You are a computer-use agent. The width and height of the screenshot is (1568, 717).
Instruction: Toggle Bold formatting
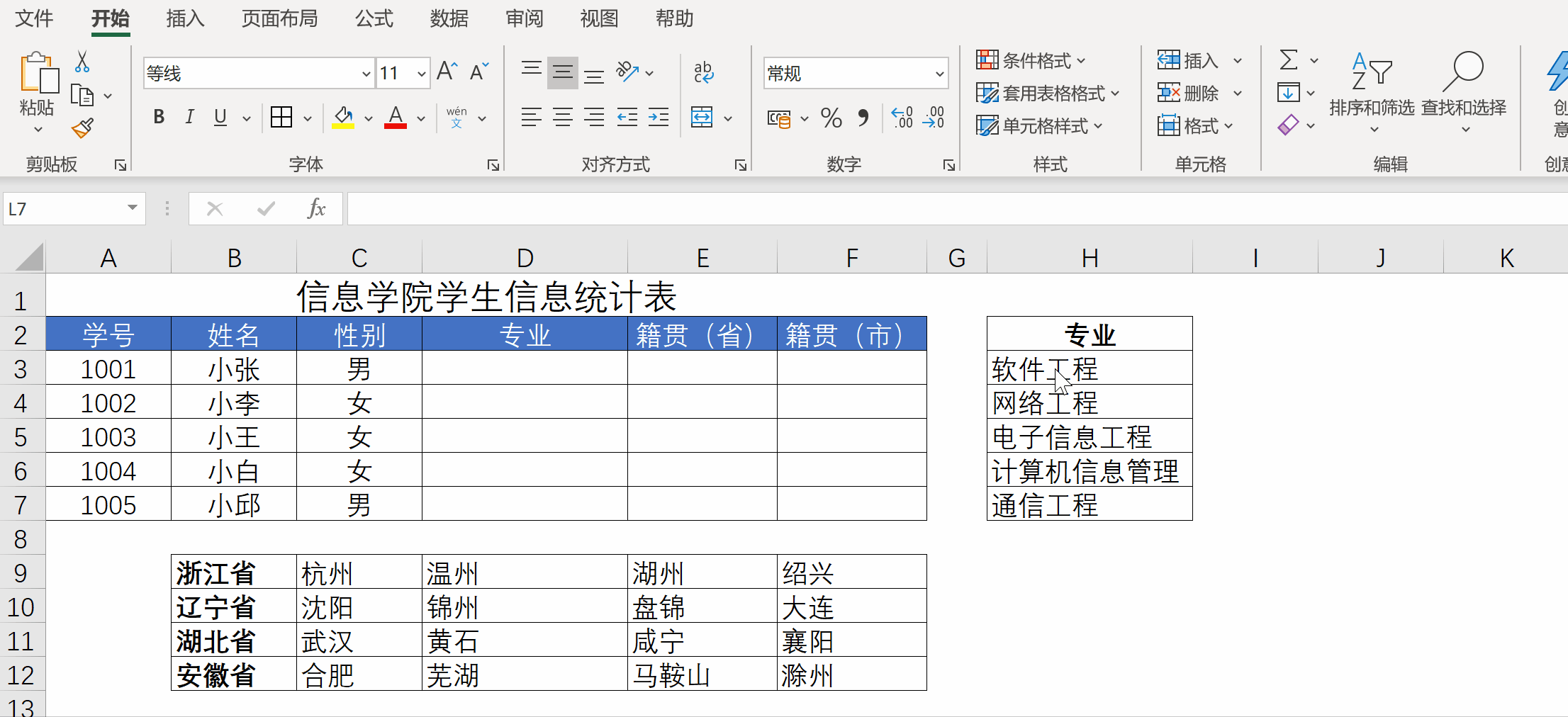click(159, 117)
